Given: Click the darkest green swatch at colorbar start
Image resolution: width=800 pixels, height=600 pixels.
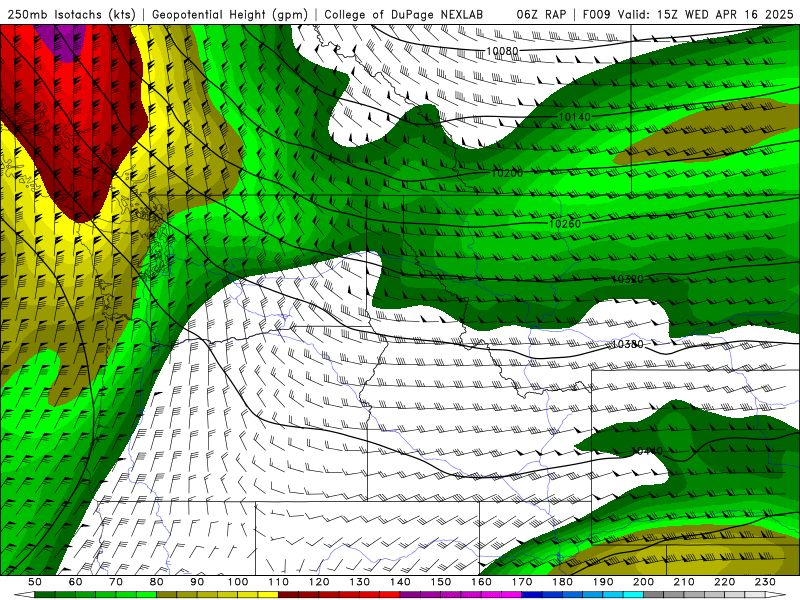Looking at the screenshot, I should tap(45, 594).
